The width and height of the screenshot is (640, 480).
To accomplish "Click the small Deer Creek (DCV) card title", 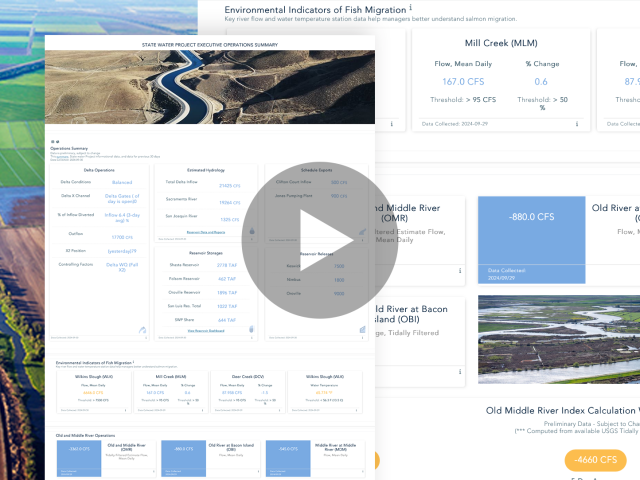I will [248, 376].
